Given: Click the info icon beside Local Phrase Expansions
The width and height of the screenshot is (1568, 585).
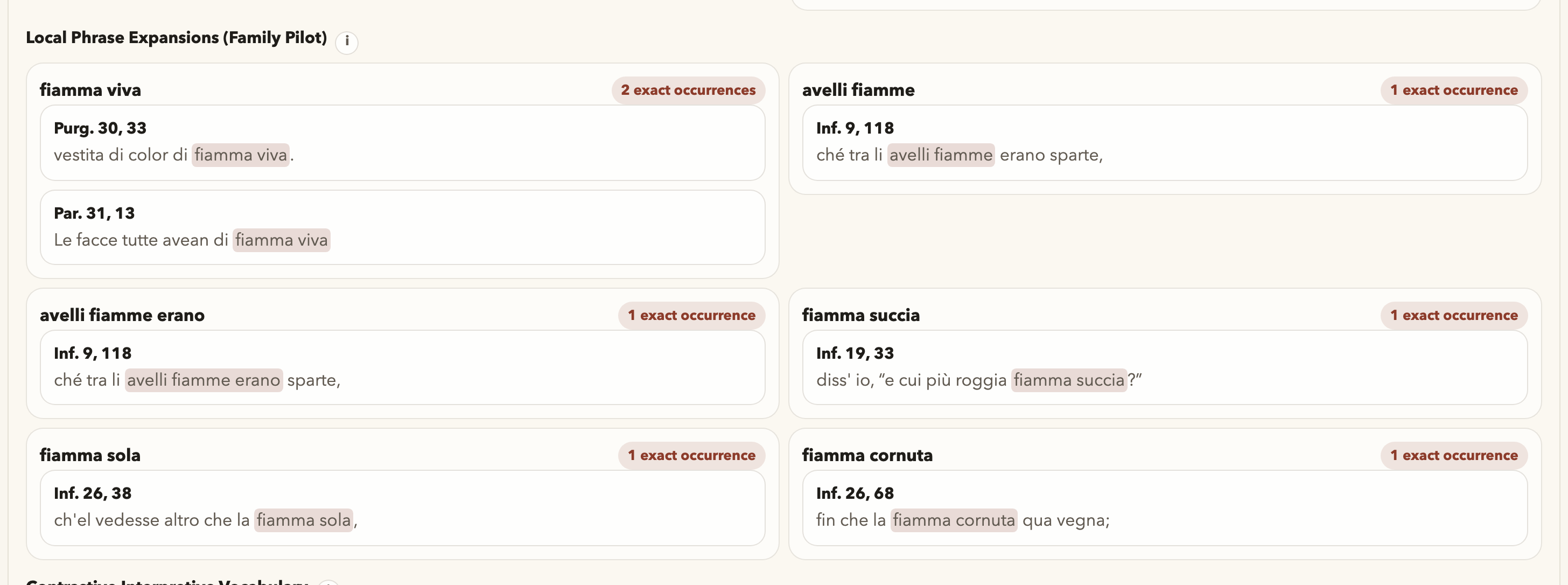Looking at the screenshot, I should pos(346,41).
